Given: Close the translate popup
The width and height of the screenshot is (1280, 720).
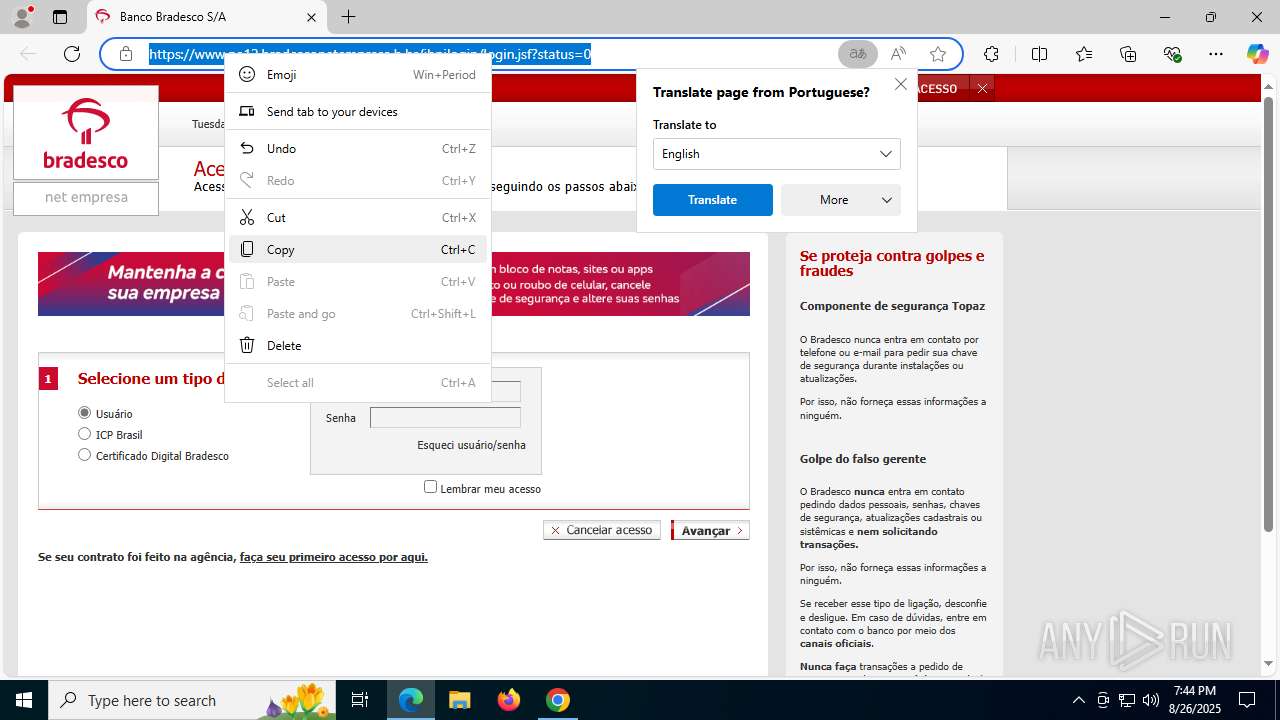Looking at the screenshot, I should pos(900,85).
